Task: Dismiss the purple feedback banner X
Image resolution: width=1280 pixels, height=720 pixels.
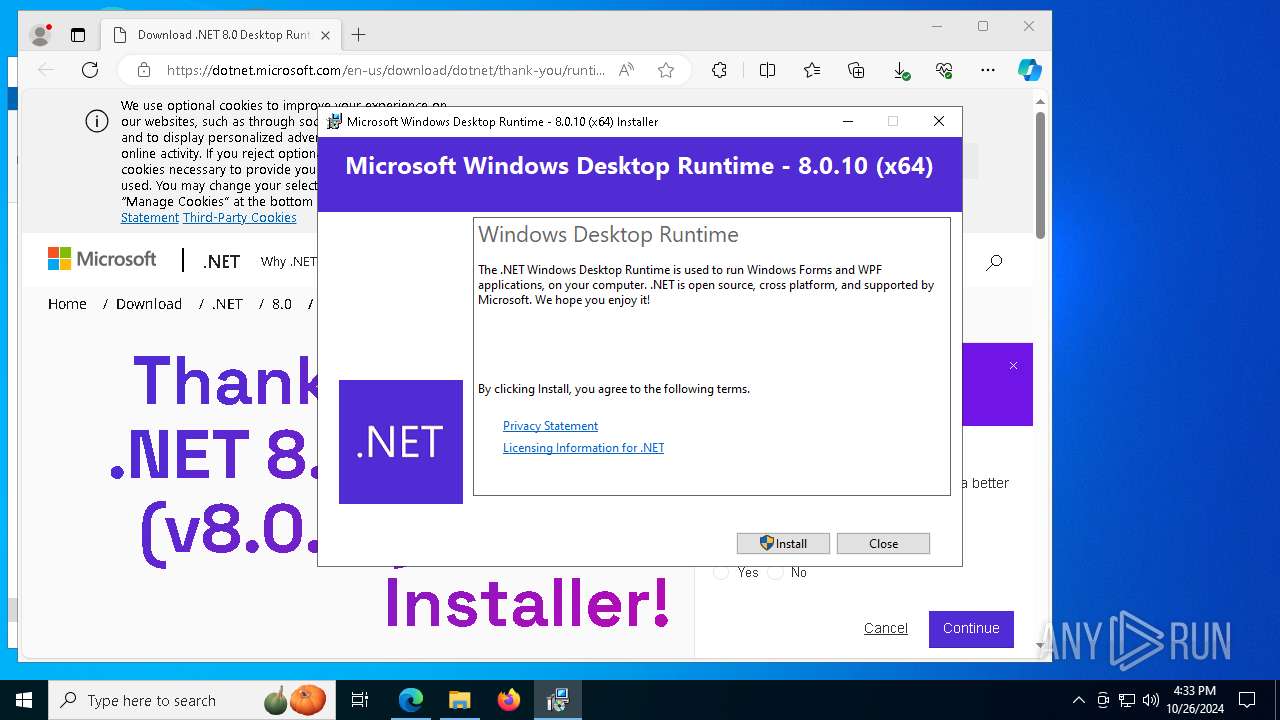Action: coord(1013,366)
